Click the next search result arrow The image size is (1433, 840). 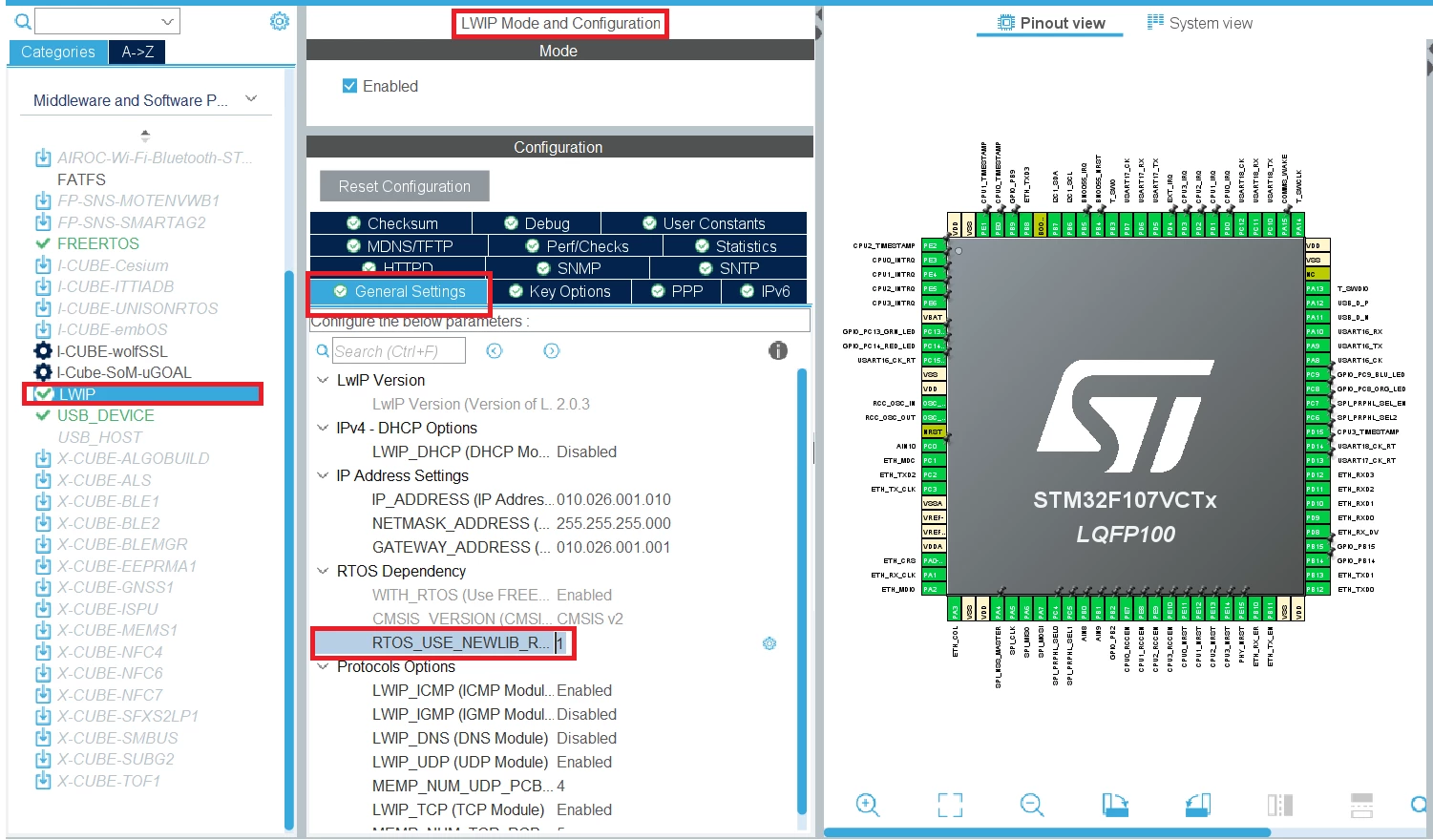pos(552,351)
